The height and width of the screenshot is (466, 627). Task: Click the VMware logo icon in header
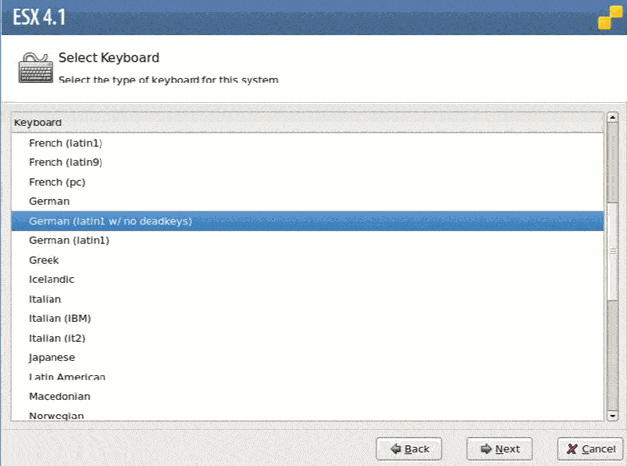click(610, 20)
